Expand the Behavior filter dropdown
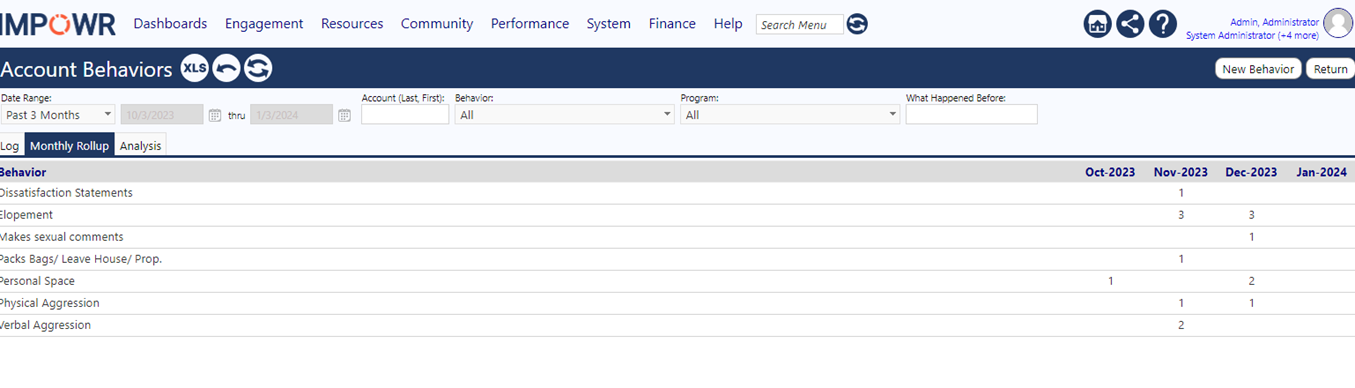This screenshot has width=1355, height=388. [x=565, y=115]
